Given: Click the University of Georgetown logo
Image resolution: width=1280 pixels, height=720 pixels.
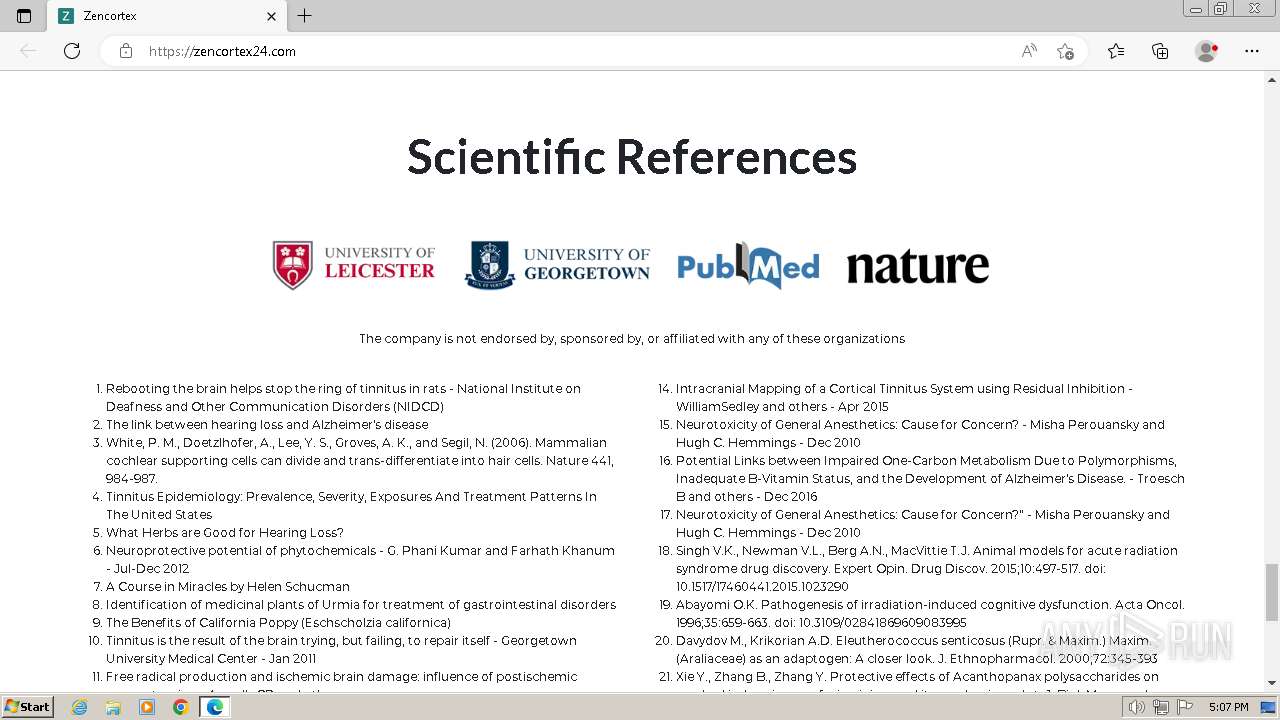Looking at the screenshot, I should (557, 265).
